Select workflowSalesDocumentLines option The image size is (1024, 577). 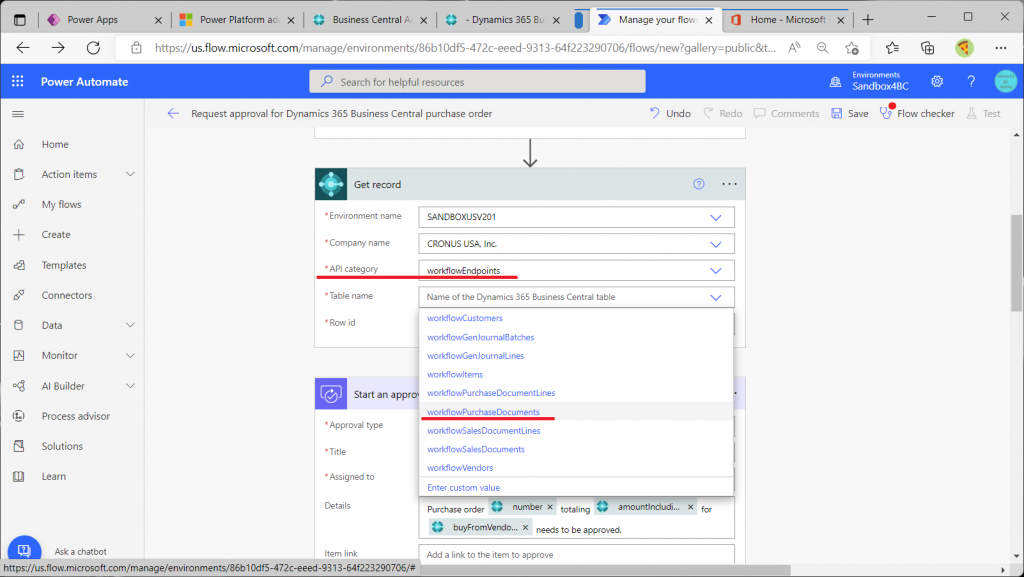pos(576,431)
